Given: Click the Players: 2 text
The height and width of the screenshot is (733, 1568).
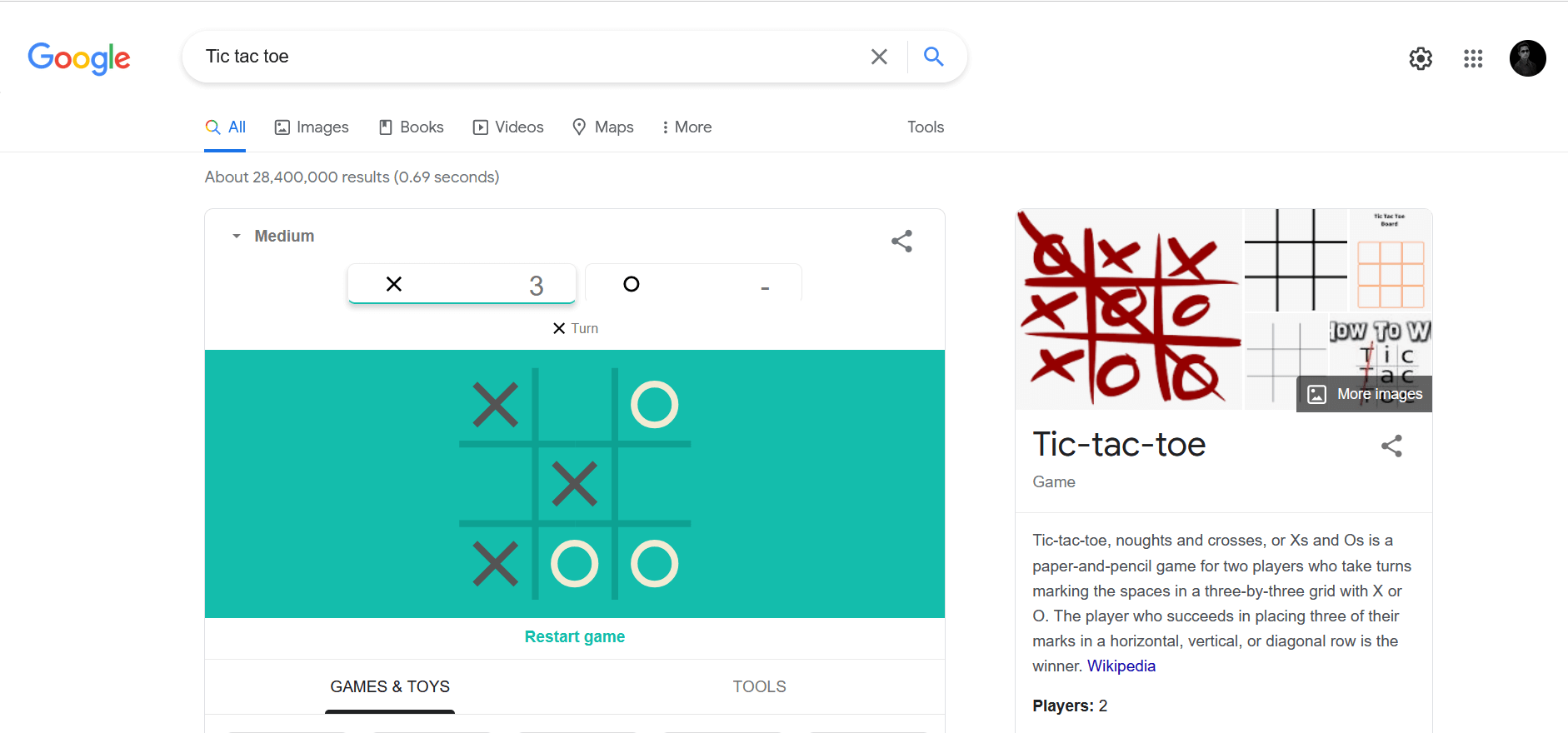Looking at the screenshot, I should (x=1070, y=706).
